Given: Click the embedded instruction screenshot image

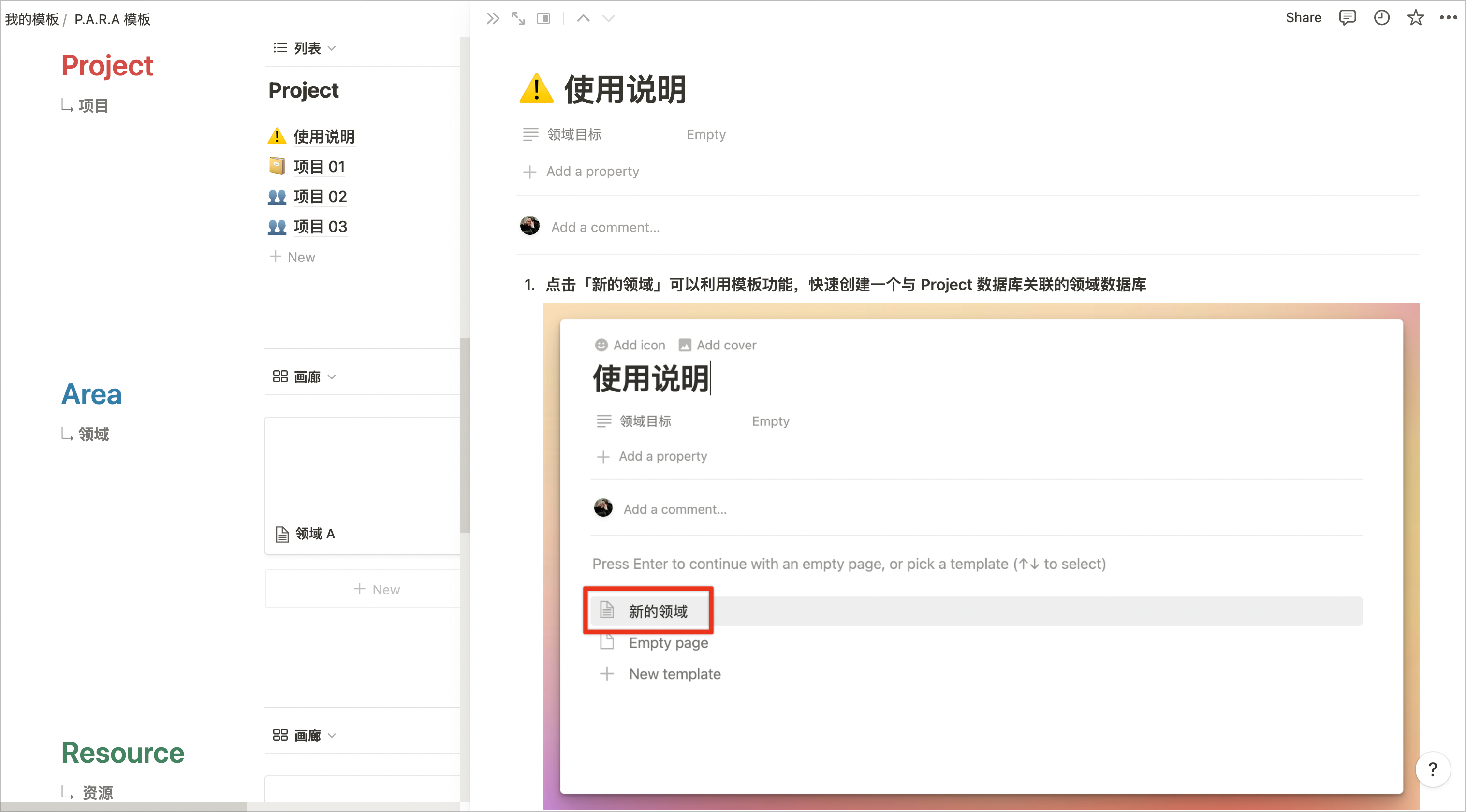Looking at the screenshot, I should [x=981, y=556].
